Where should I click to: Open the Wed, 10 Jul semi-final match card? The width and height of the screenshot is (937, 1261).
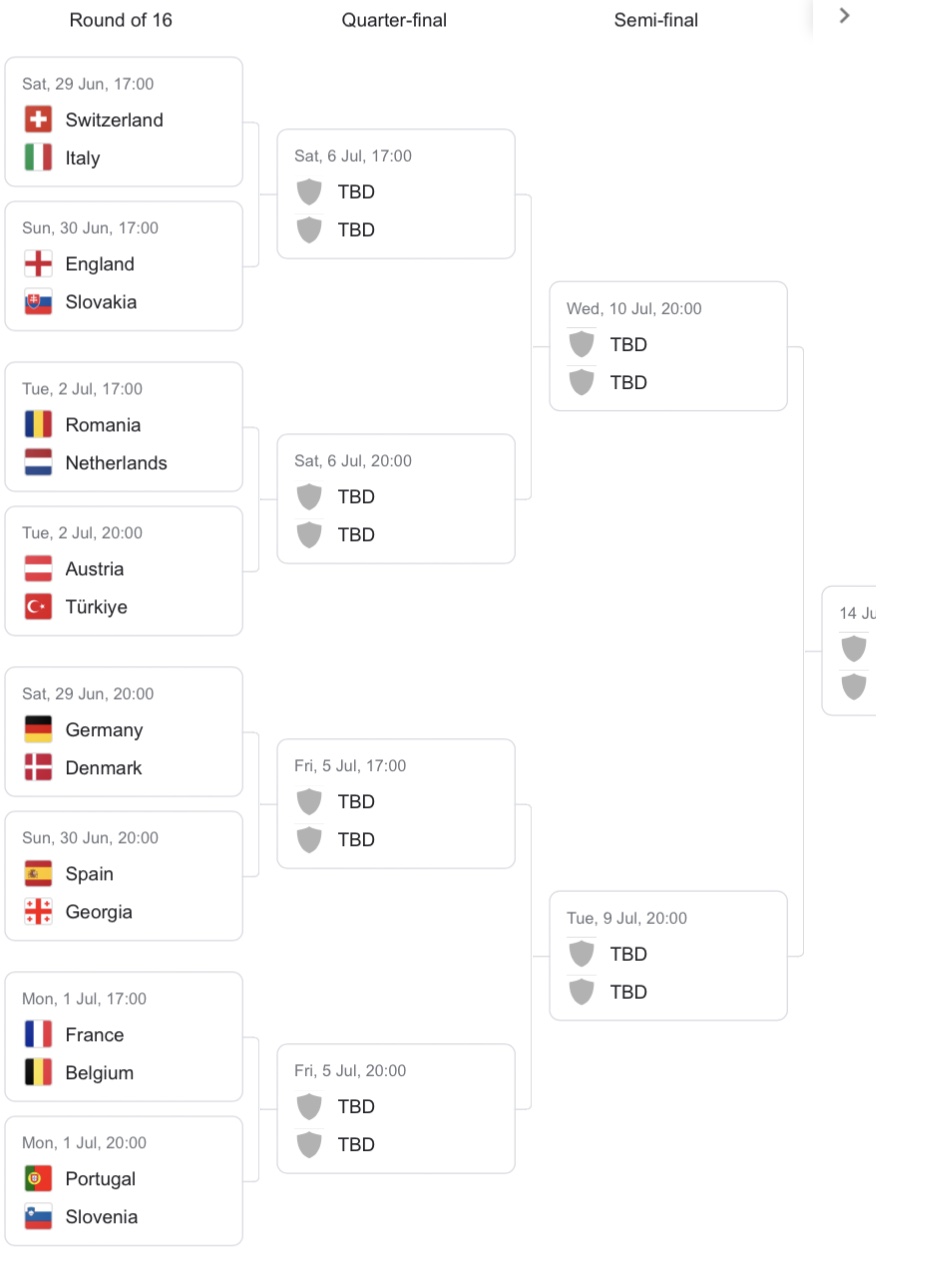(x=668, y=346)
